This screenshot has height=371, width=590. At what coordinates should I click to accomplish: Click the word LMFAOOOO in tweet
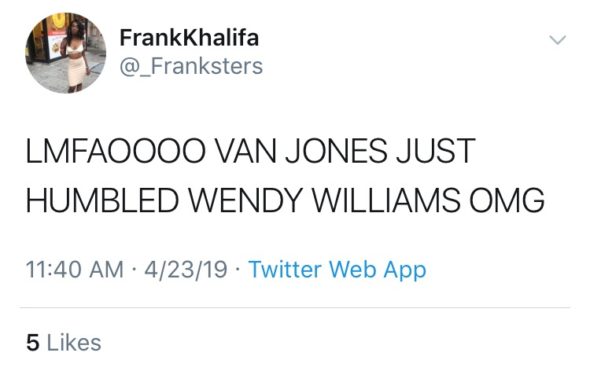[116, 151]
